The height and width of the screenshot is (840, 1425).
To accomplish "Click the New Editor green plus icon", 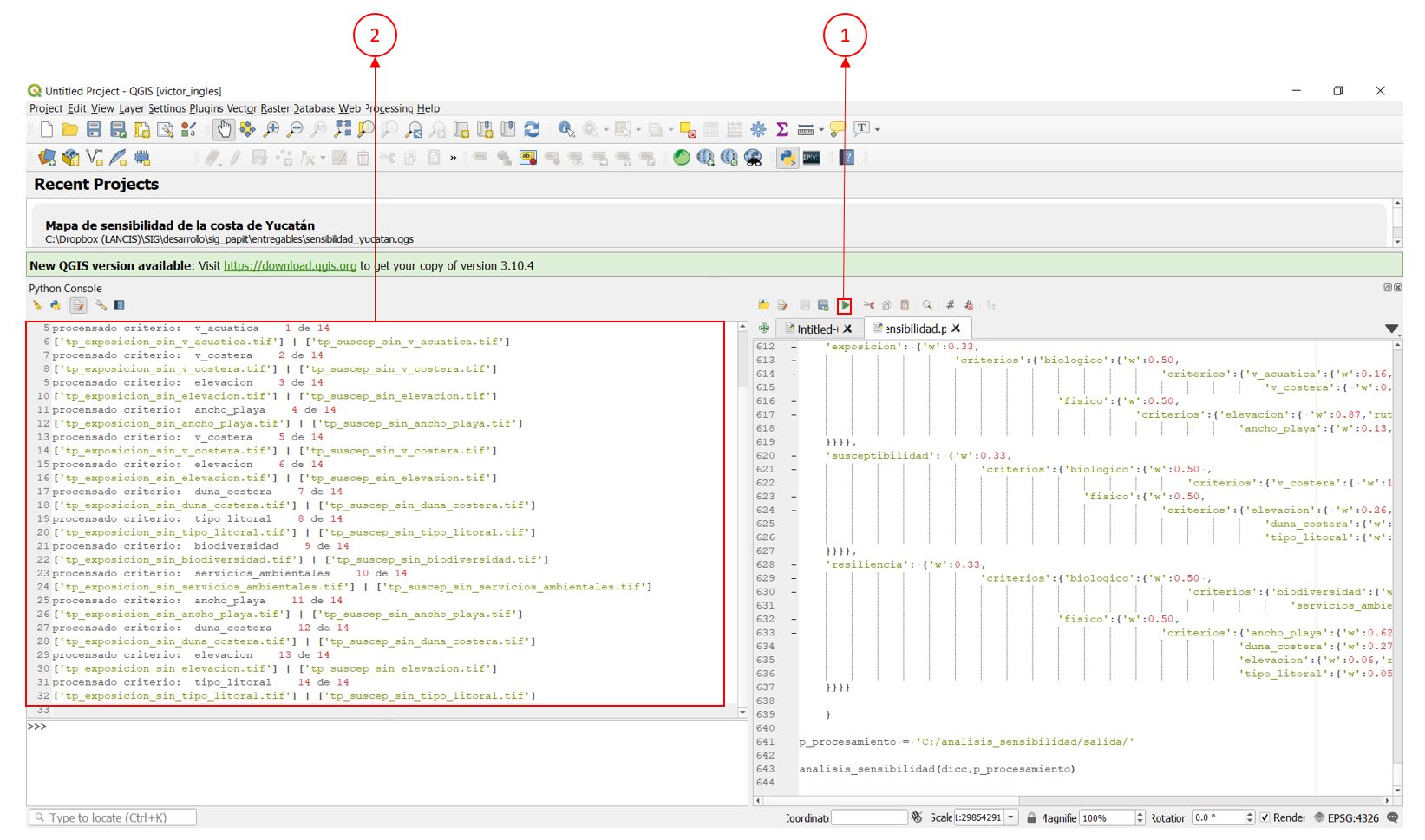I will 764,329.
